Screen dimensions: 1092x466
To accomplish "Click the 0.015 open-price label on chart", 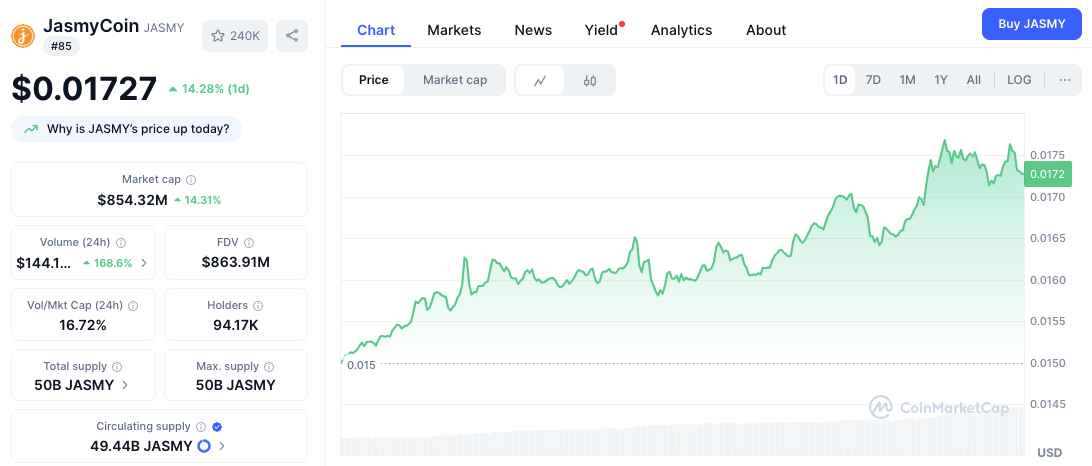I will pos(361,365).
